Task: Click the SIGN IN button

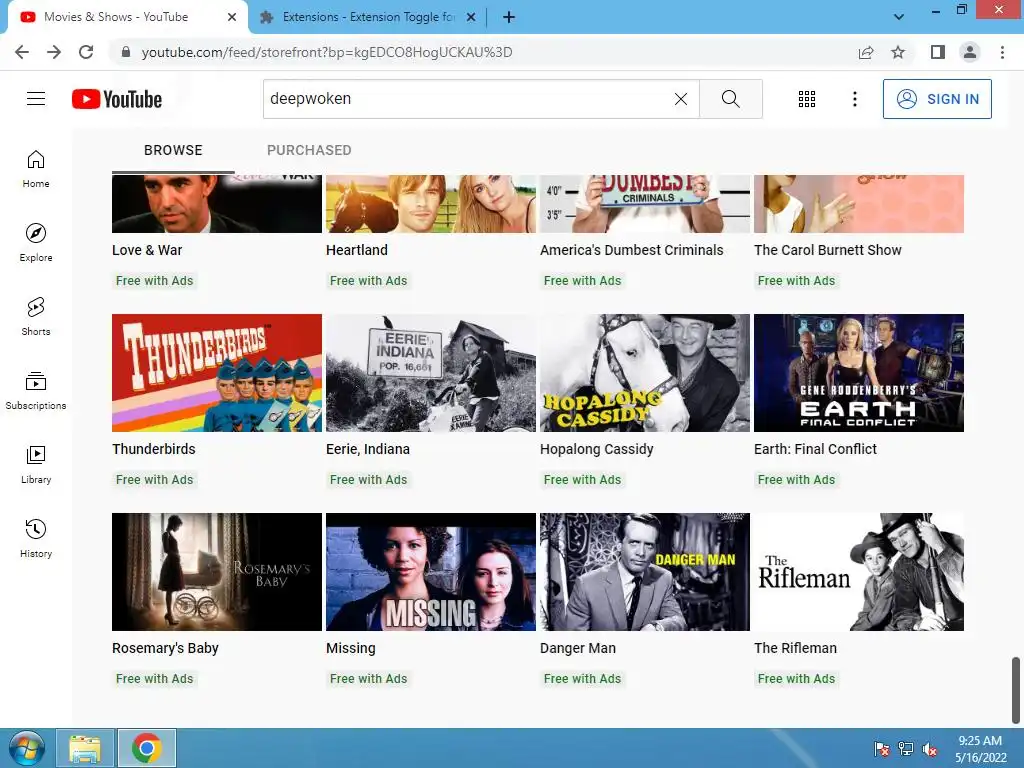Action: click(x=937, y=99)
